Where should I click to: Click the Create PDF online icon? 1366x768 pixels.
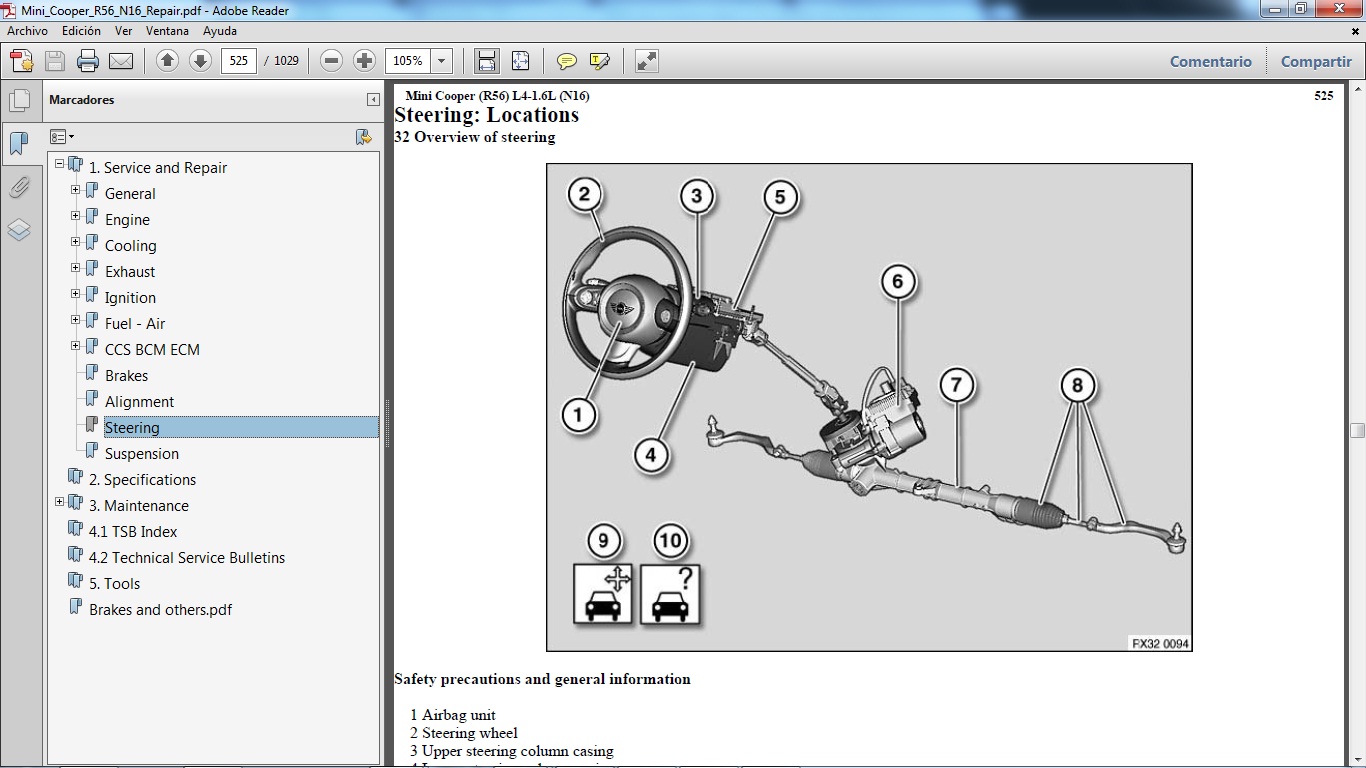21,61
